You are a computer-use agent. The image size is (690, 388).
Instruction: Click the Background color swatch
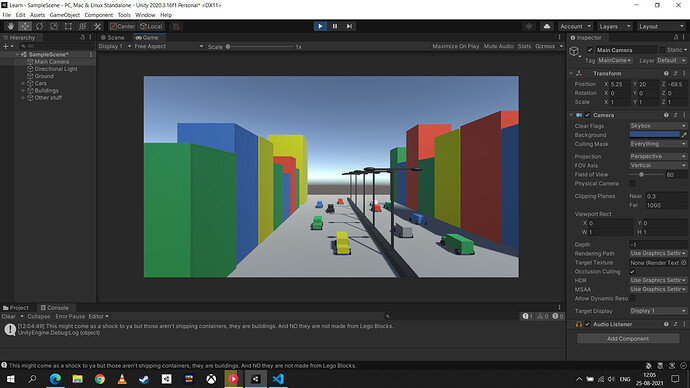click(x=654, y=135)
